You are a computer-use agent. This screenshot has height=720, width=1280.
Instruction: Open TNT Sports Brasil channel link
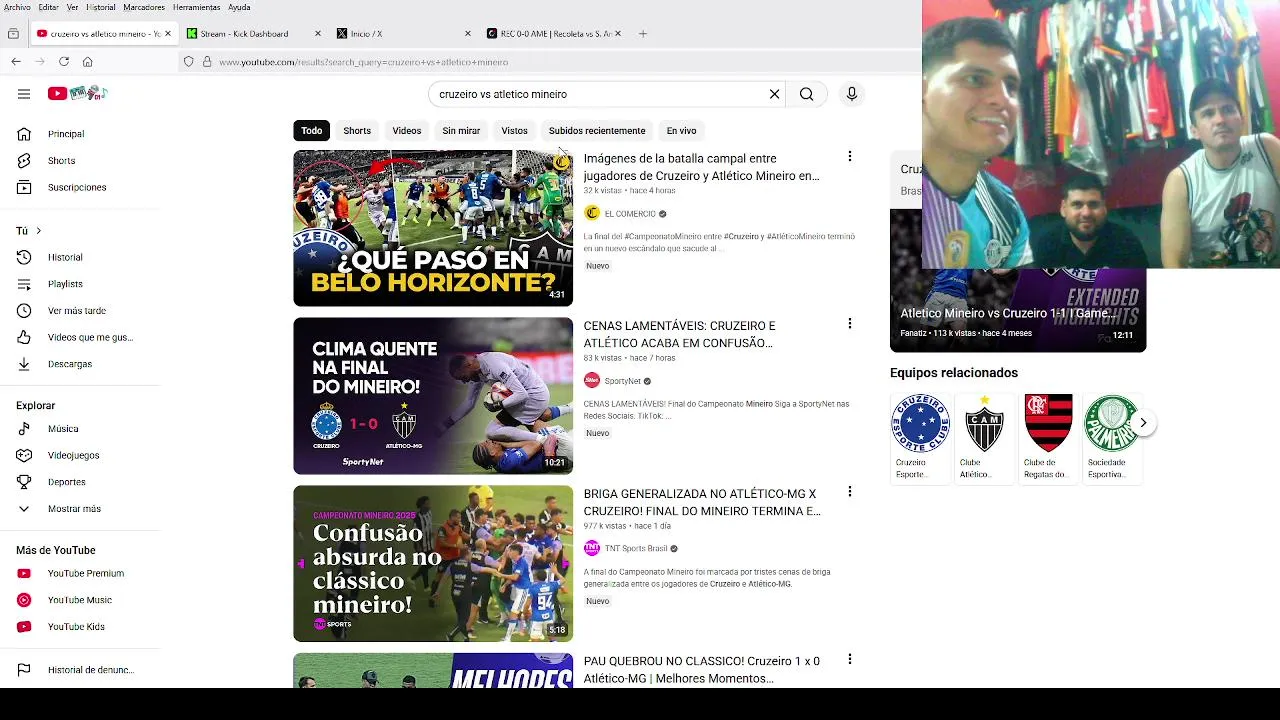click(x=636, y=549)
